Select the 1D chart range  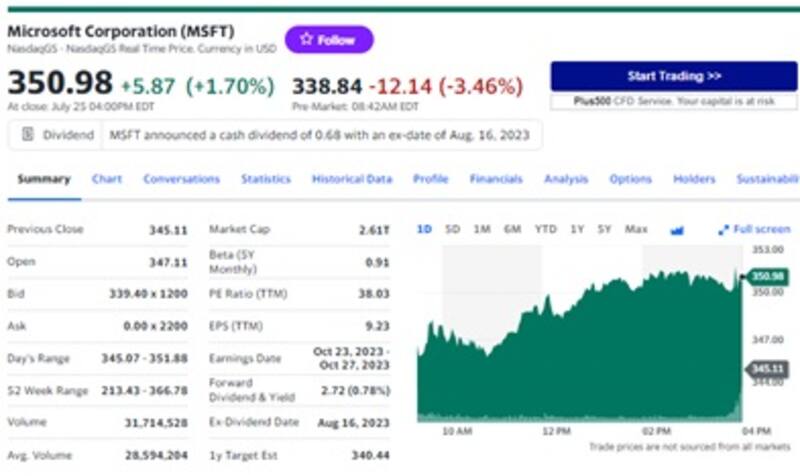424,229
